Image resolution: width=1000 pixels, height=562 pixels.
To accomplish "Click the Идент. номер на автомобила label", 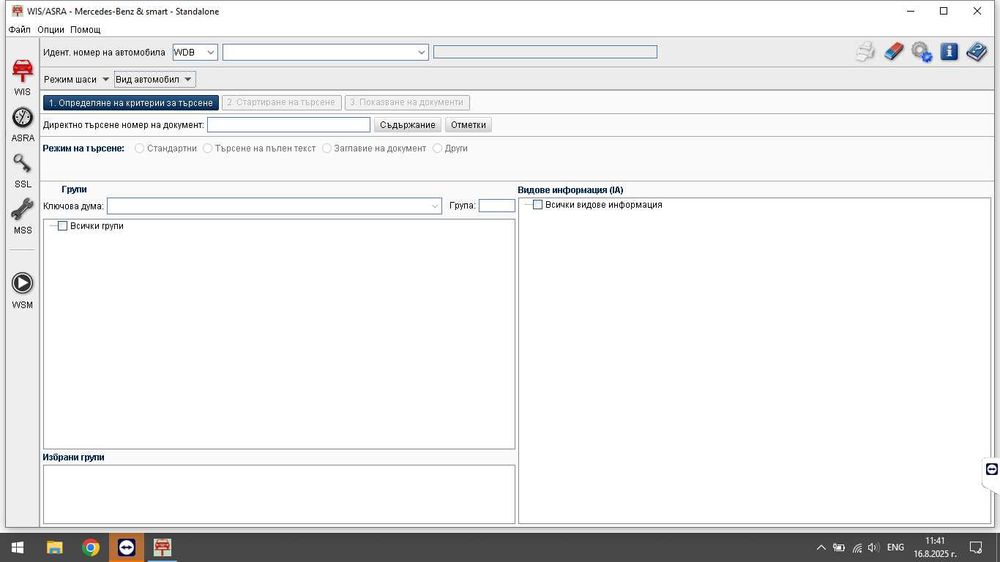I will point(104,52).
